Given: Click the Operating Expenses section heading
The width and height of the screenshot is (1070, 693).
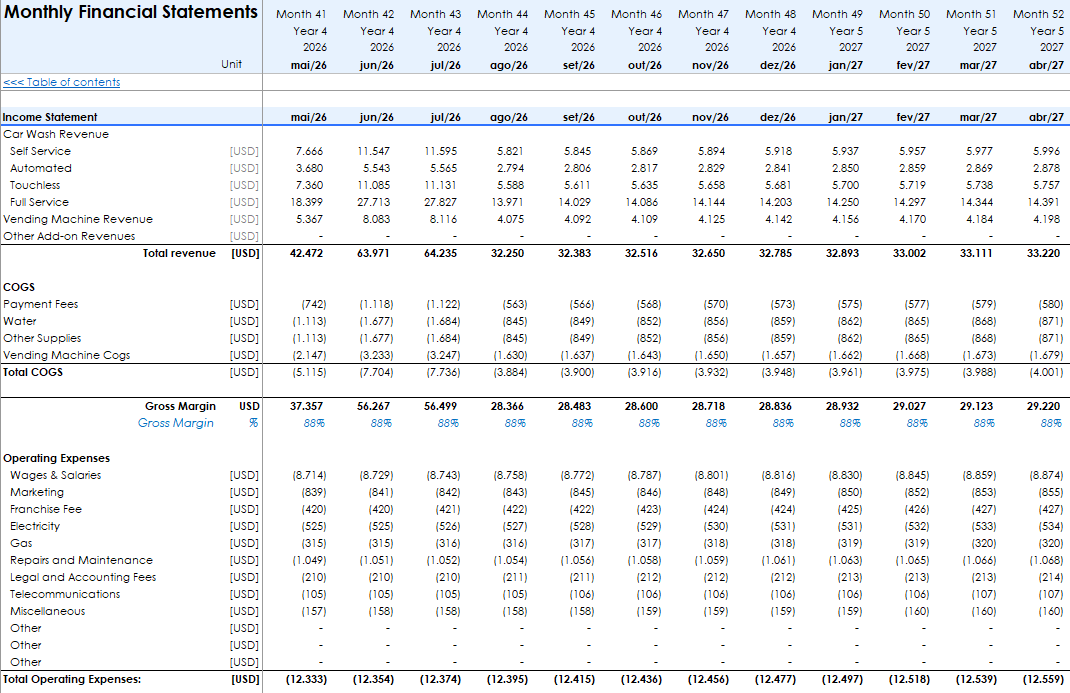Looking at the screenshot, I should [x=56, y=458].
